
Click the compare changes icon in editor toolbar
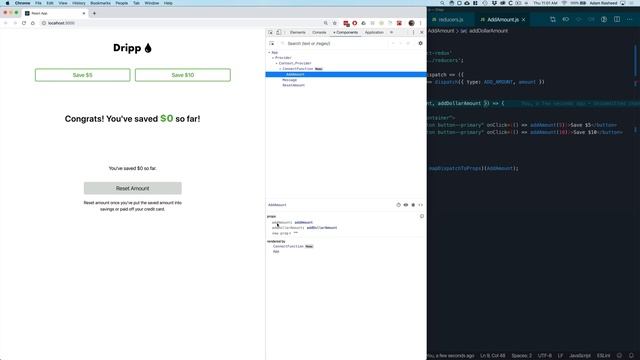[x=553, y=20]
